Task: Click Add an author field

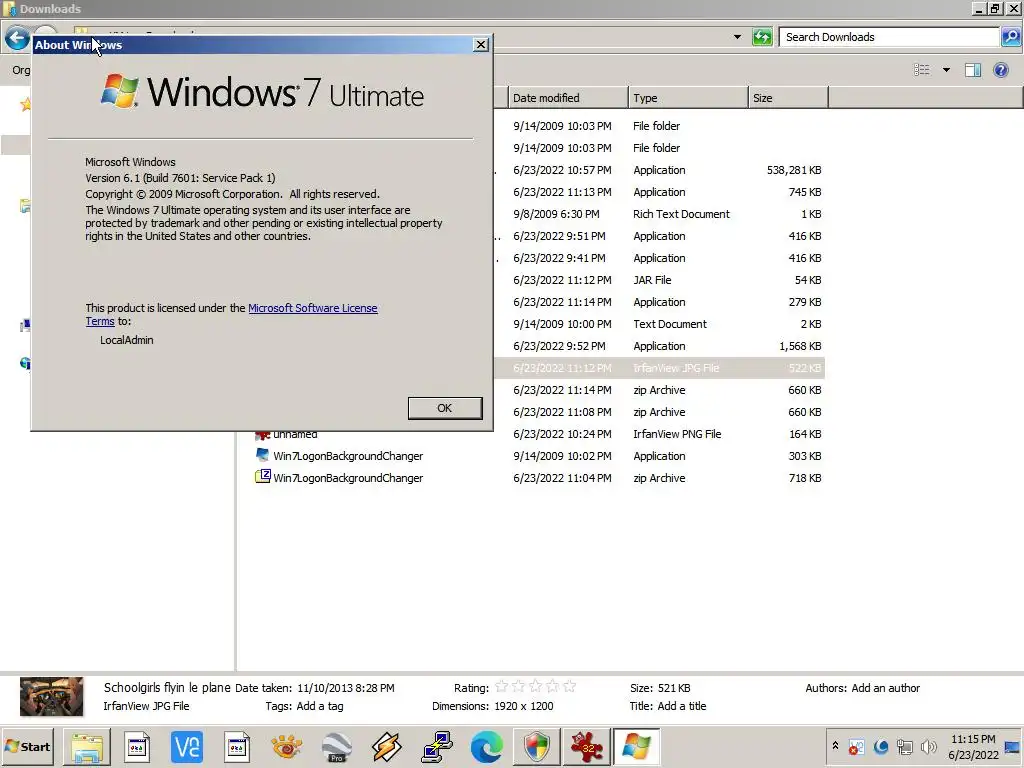Action: pyautogui.click(x=886, y=688)
